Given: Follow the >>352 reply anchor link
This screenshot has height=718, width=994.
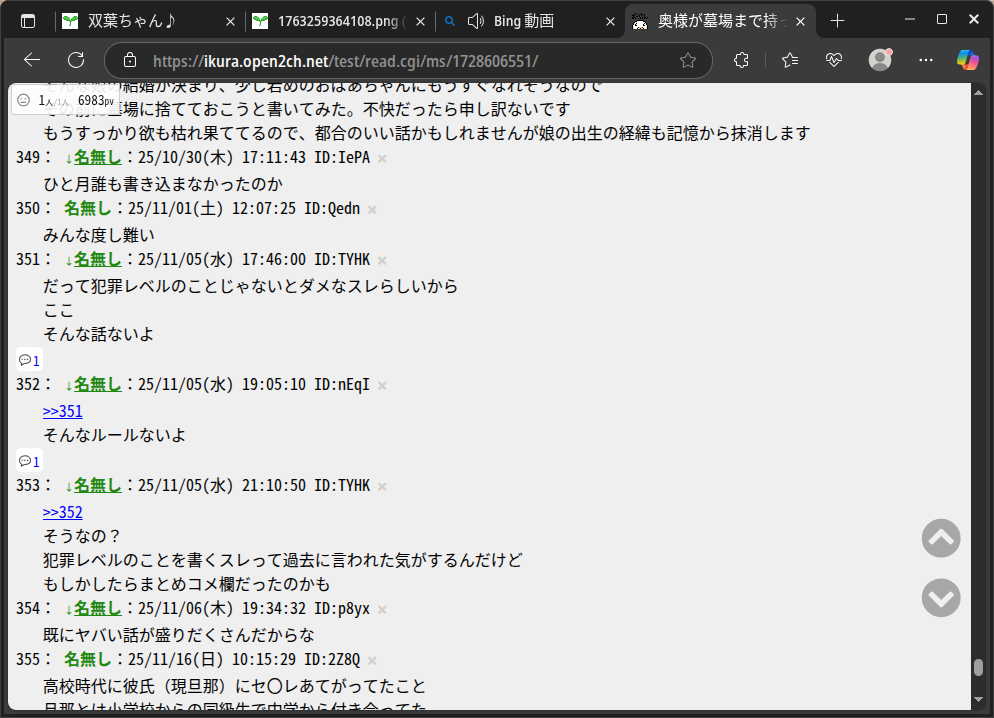Looking at the screenshot, I should tap(63, 512).
